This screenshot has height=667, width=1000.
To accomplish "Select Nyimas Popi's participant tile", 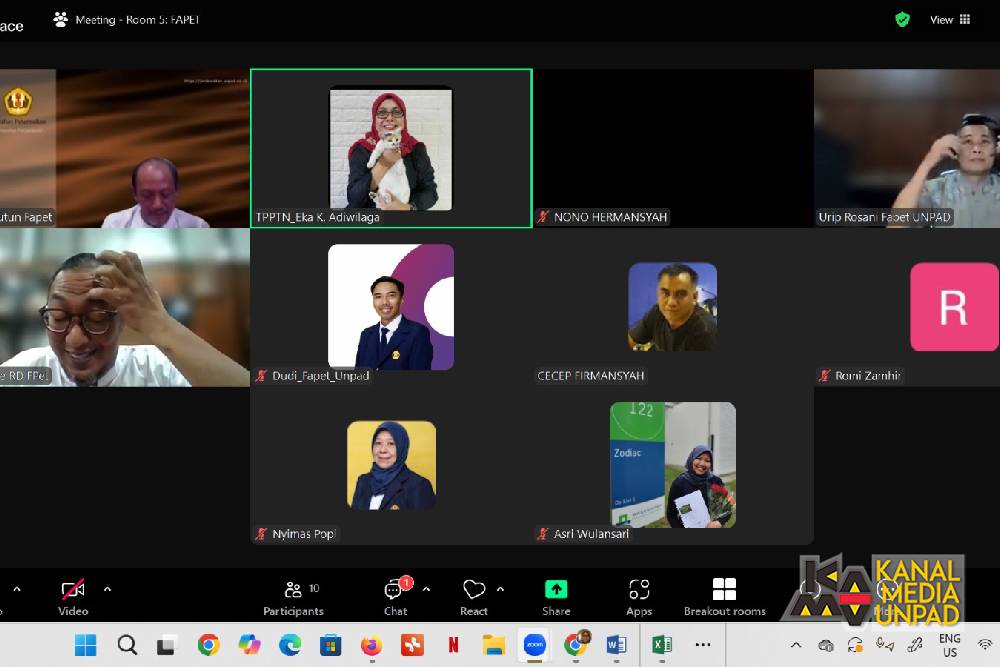I will pos(391,465).
